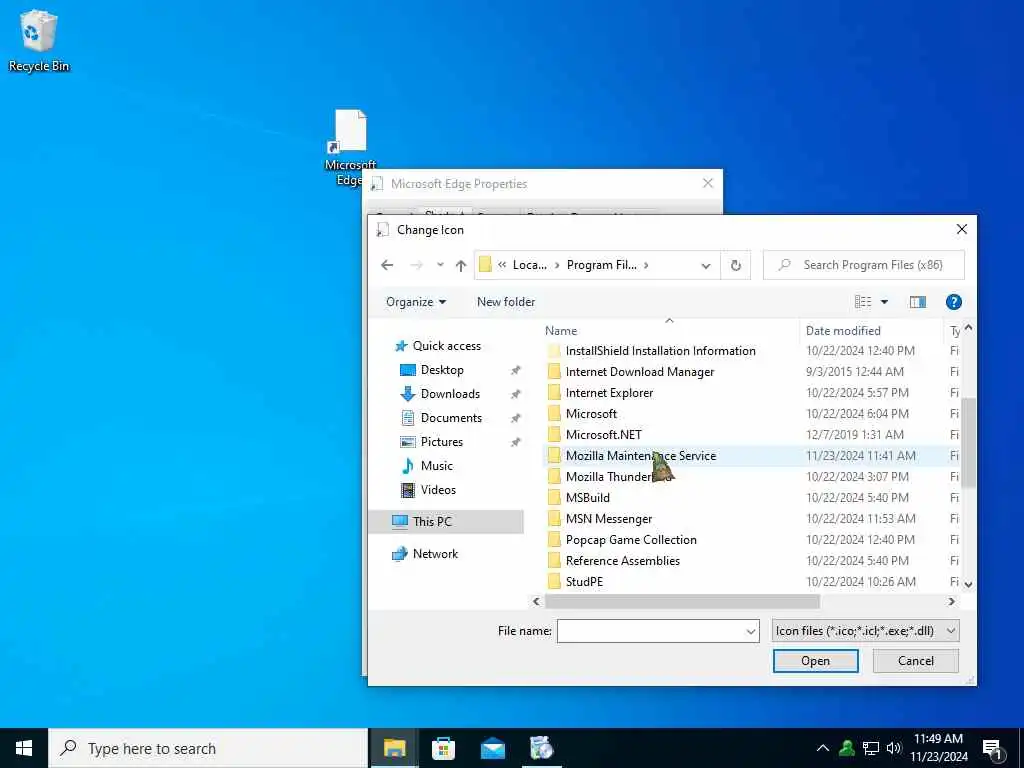Click the folder icon beside Internet Explorer
1024x768 pixels.
click(554, 393)
